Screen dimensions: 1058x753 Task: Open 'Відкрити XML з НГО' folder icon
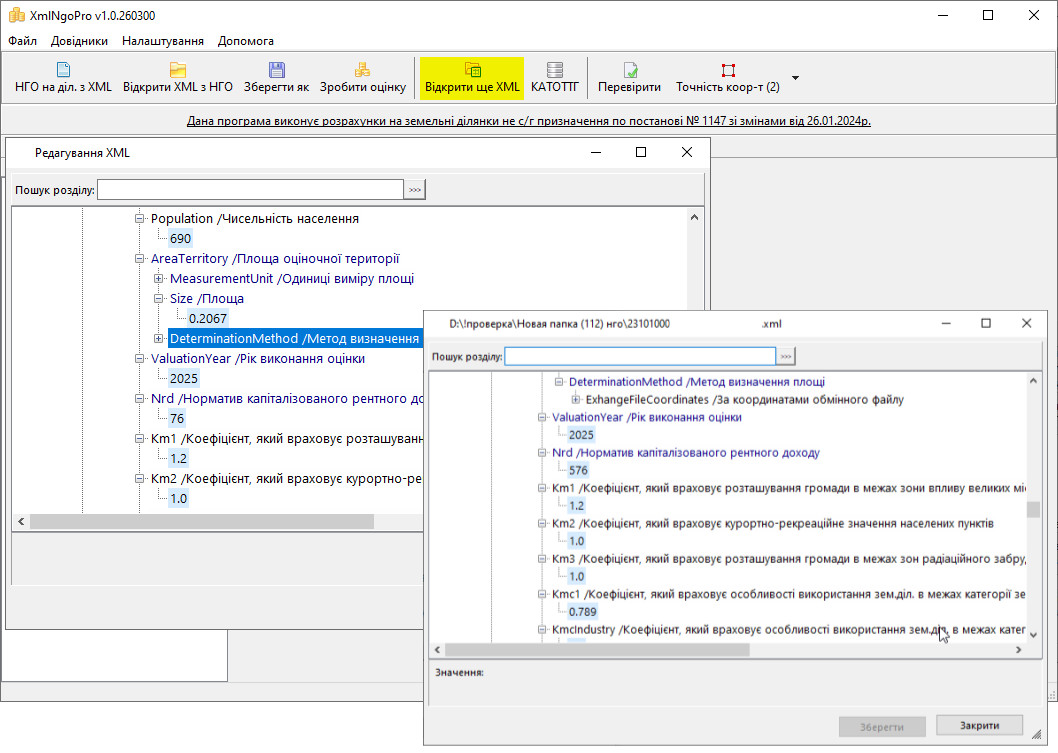178,70
